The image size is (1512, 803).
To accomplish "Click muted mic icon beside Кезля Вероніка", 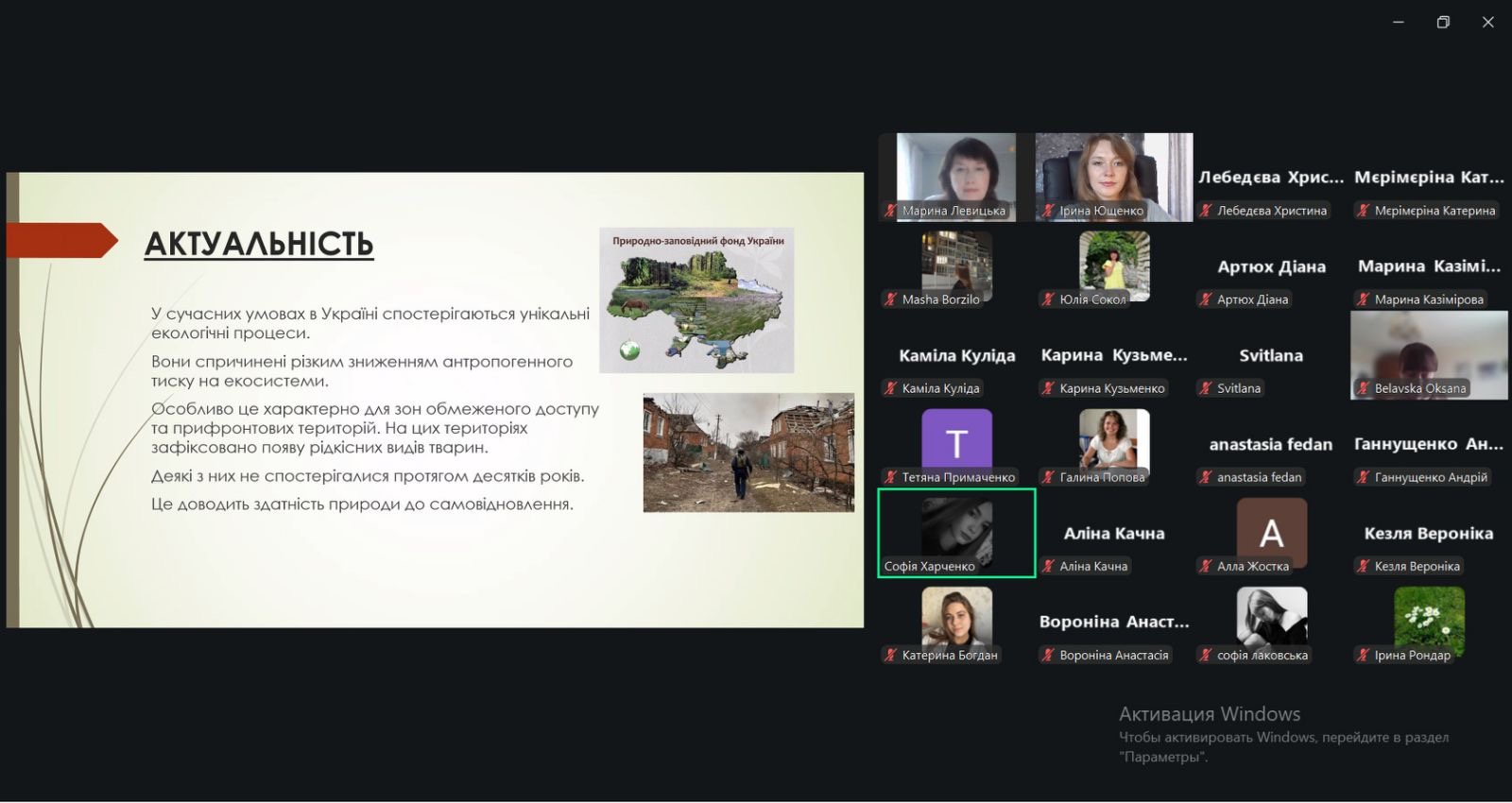I will point(1363,566).
